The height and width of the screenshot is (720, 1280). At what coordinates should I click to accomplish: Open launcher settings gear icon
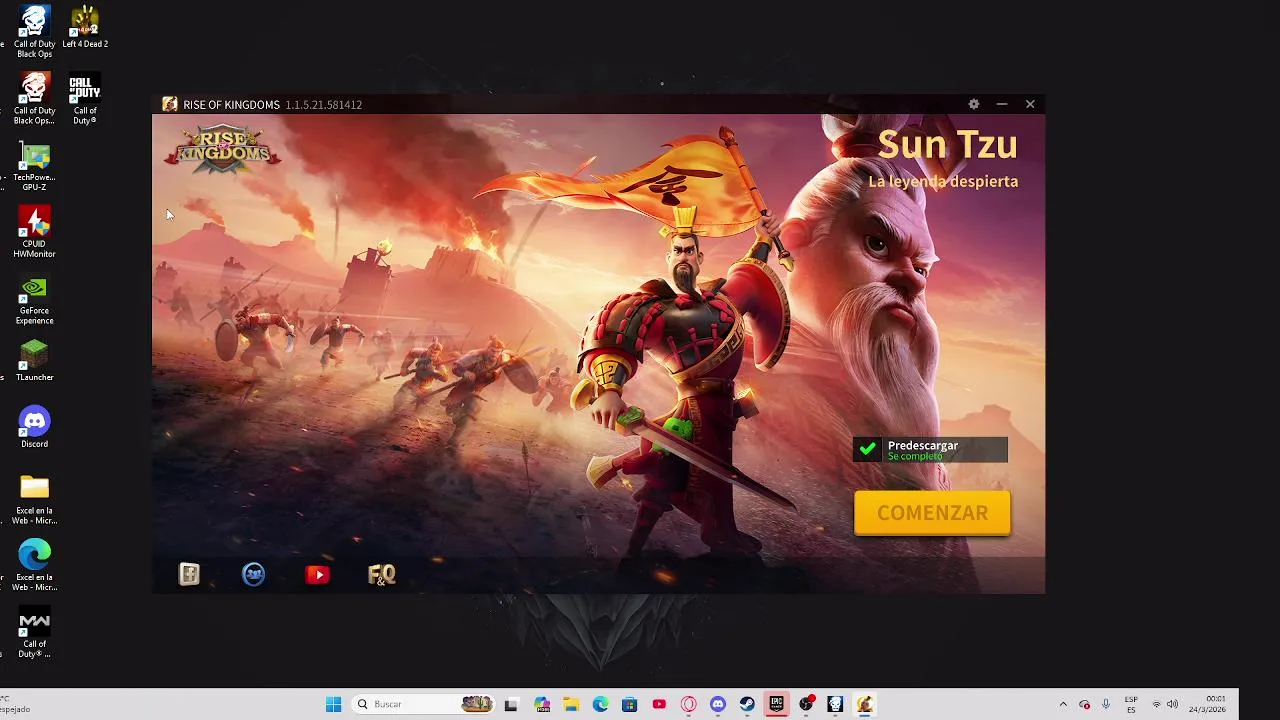tap(974, 104)
